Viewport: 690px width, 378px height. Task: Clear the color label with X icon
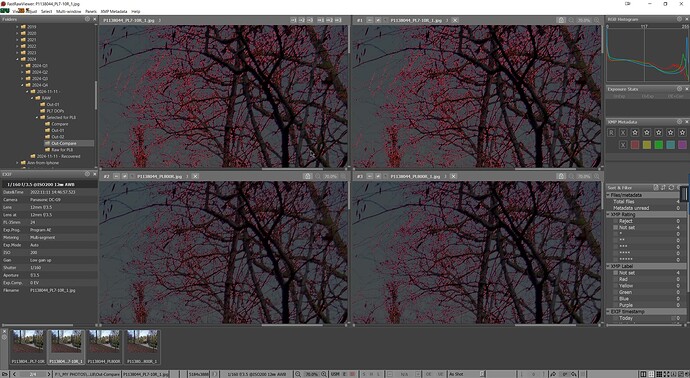[x=623, y=145]
